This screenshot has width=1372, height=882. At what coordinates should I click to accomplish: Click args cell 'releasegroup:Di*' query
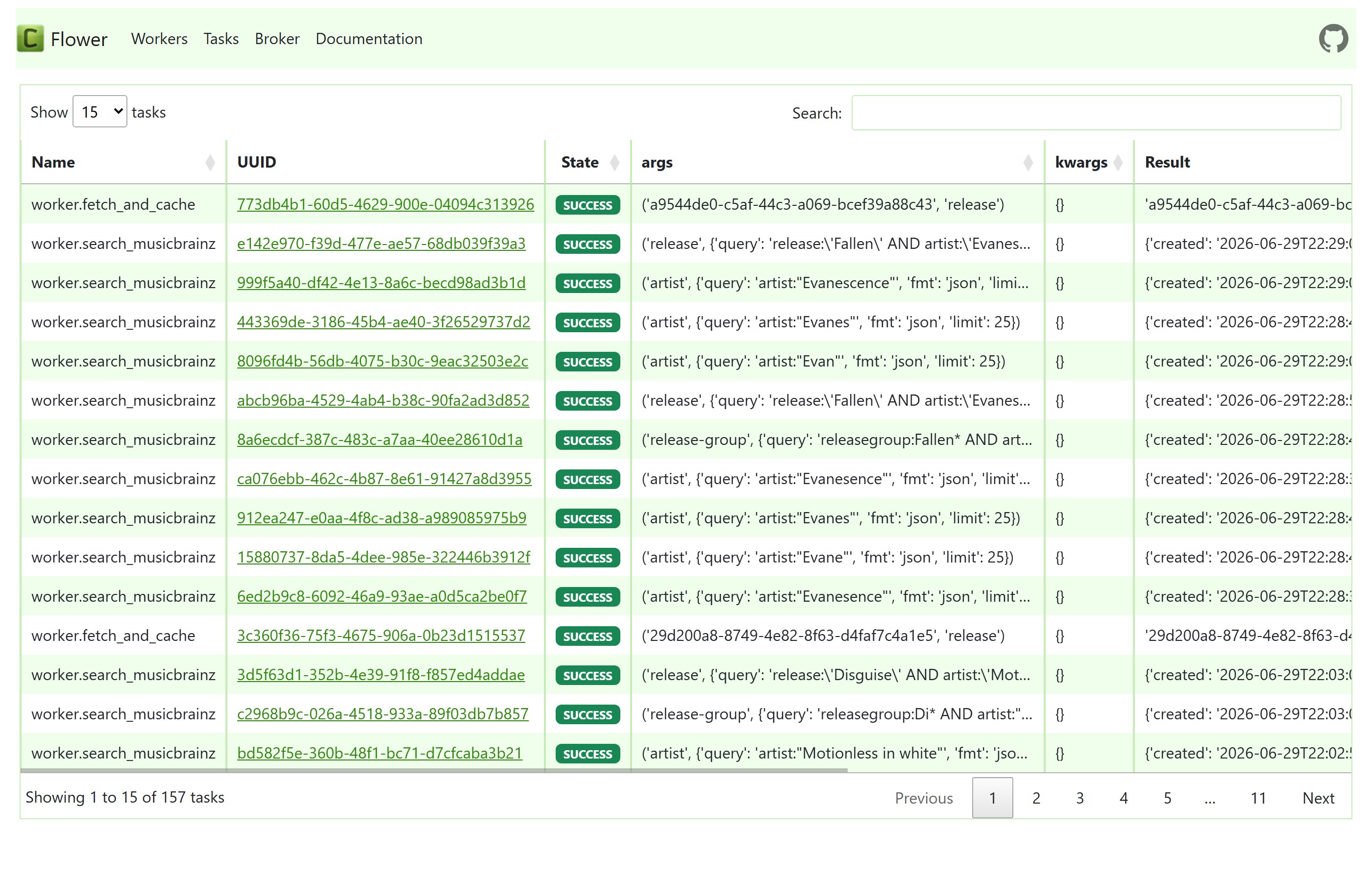pos(837,714)
